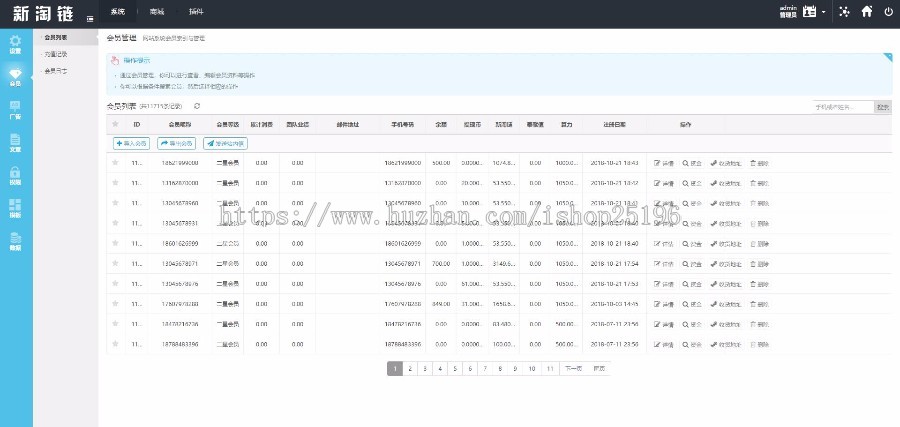Click the clear-cache icon left of home
Screen dimensions: 900x427
coord(844,12)
